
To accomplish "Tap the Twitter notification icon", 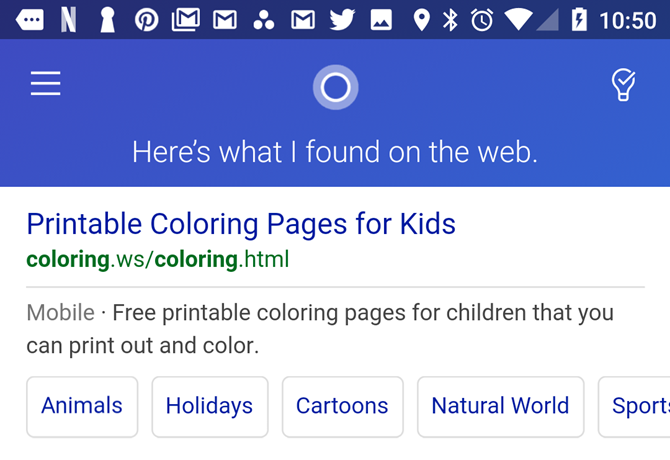I will [x=342, y=19].
